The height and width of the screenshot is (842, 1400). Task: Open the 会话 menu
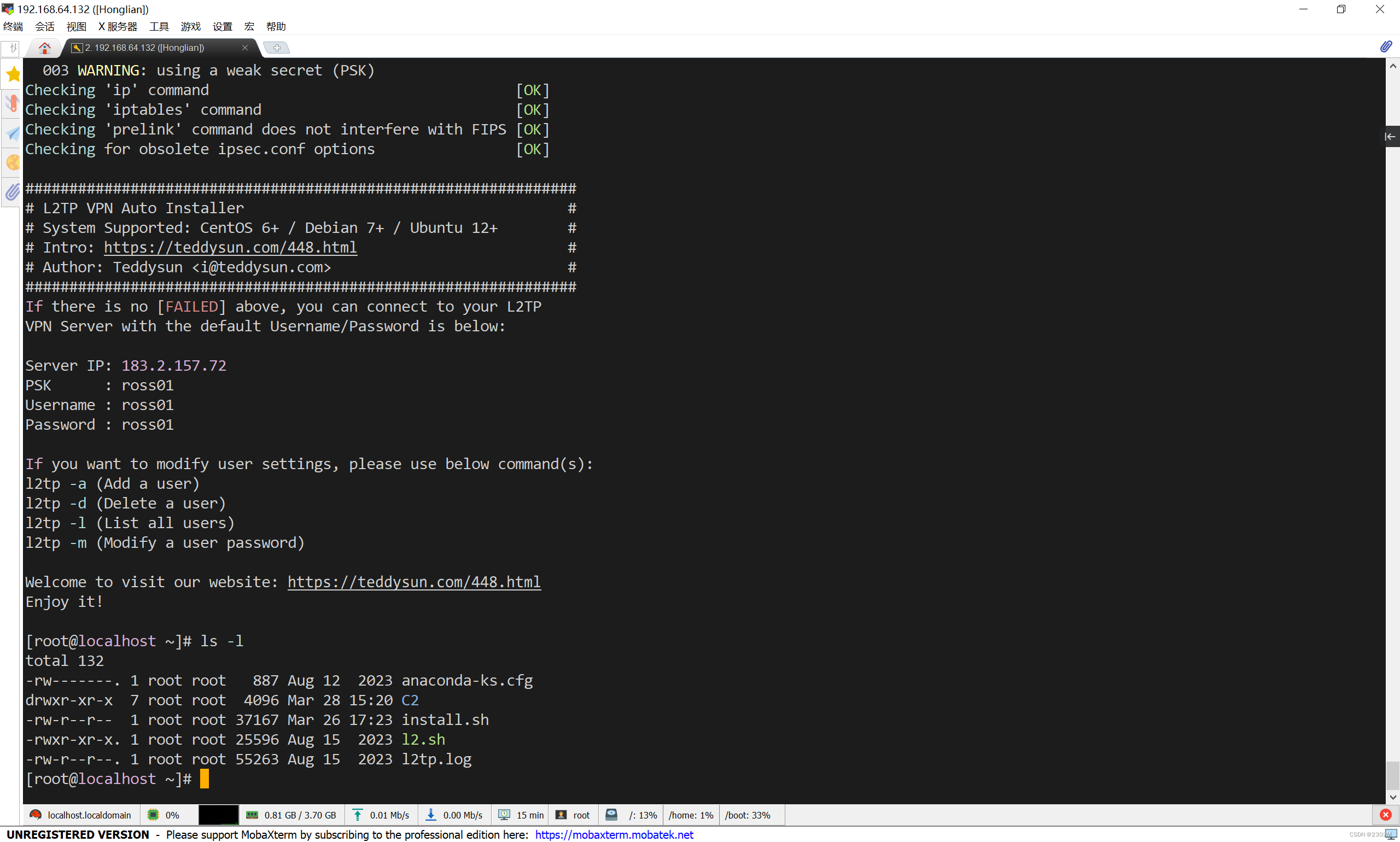pos(45,27)
